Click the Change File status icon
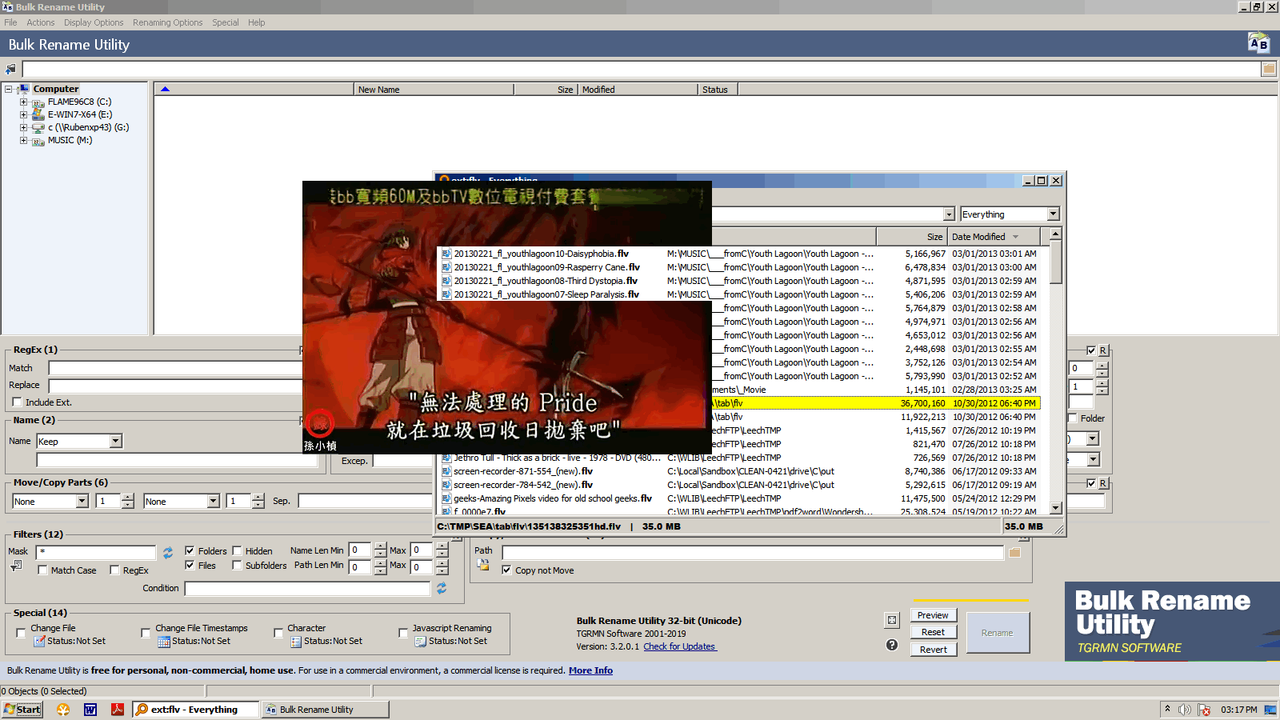The height and width of the screenshot is (720, 1280). point(40,641)
